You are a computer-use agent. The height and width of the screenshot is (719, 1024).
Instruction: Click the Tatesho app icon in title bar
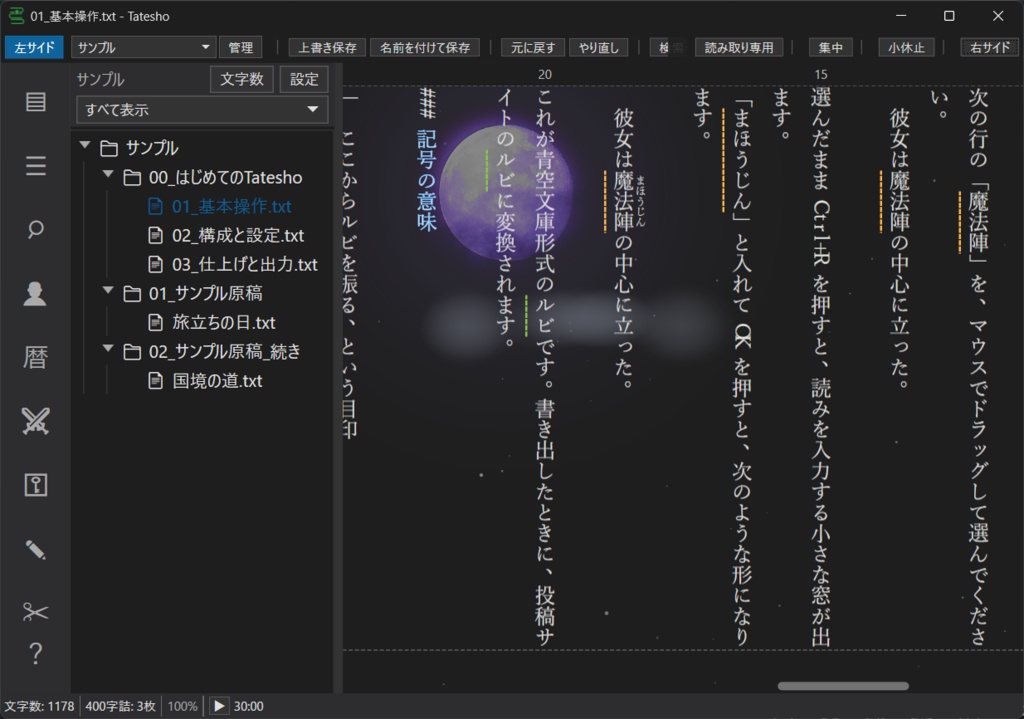pos(16,16)
